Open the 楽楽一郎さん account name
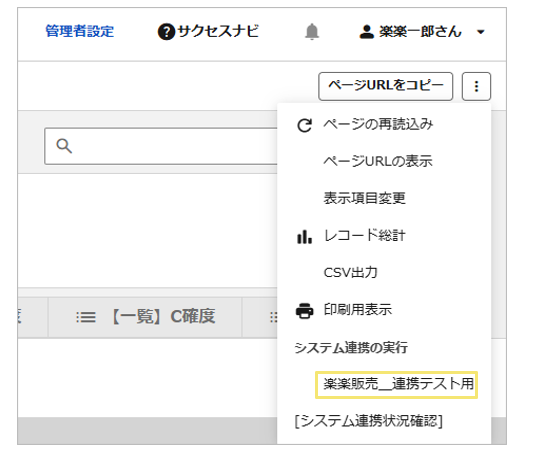 420,32
